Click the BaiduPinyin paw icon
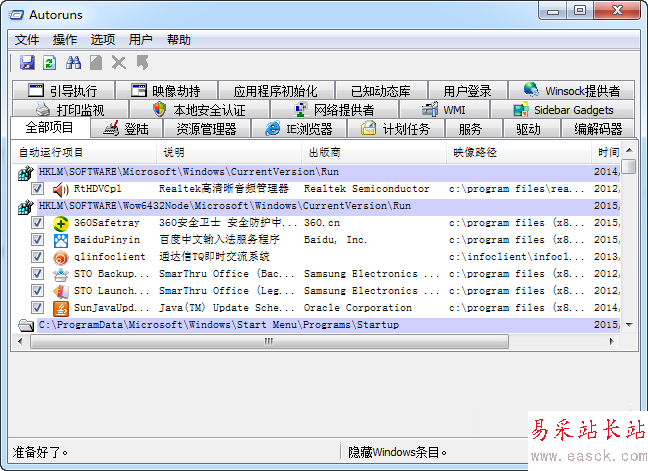 tap(61, 240)
